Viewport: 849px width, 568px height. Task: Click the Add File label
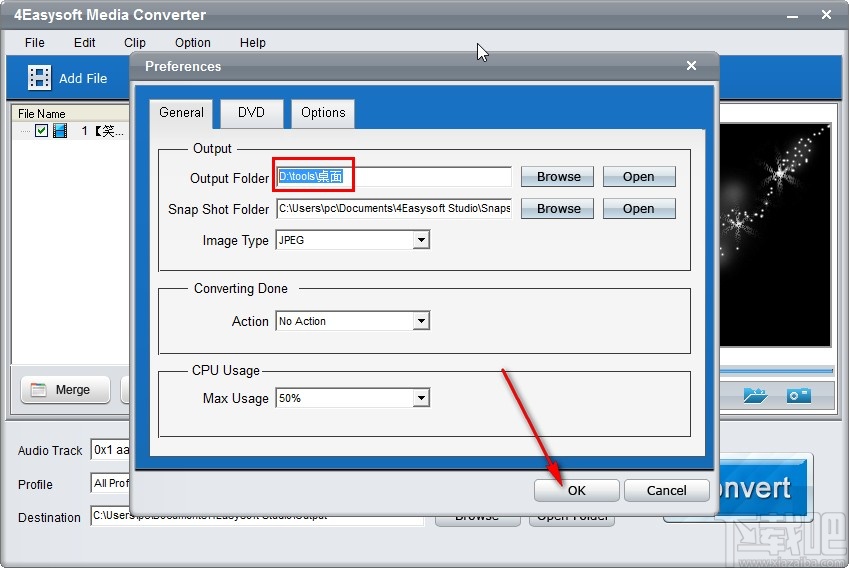(x=83, y=79)
